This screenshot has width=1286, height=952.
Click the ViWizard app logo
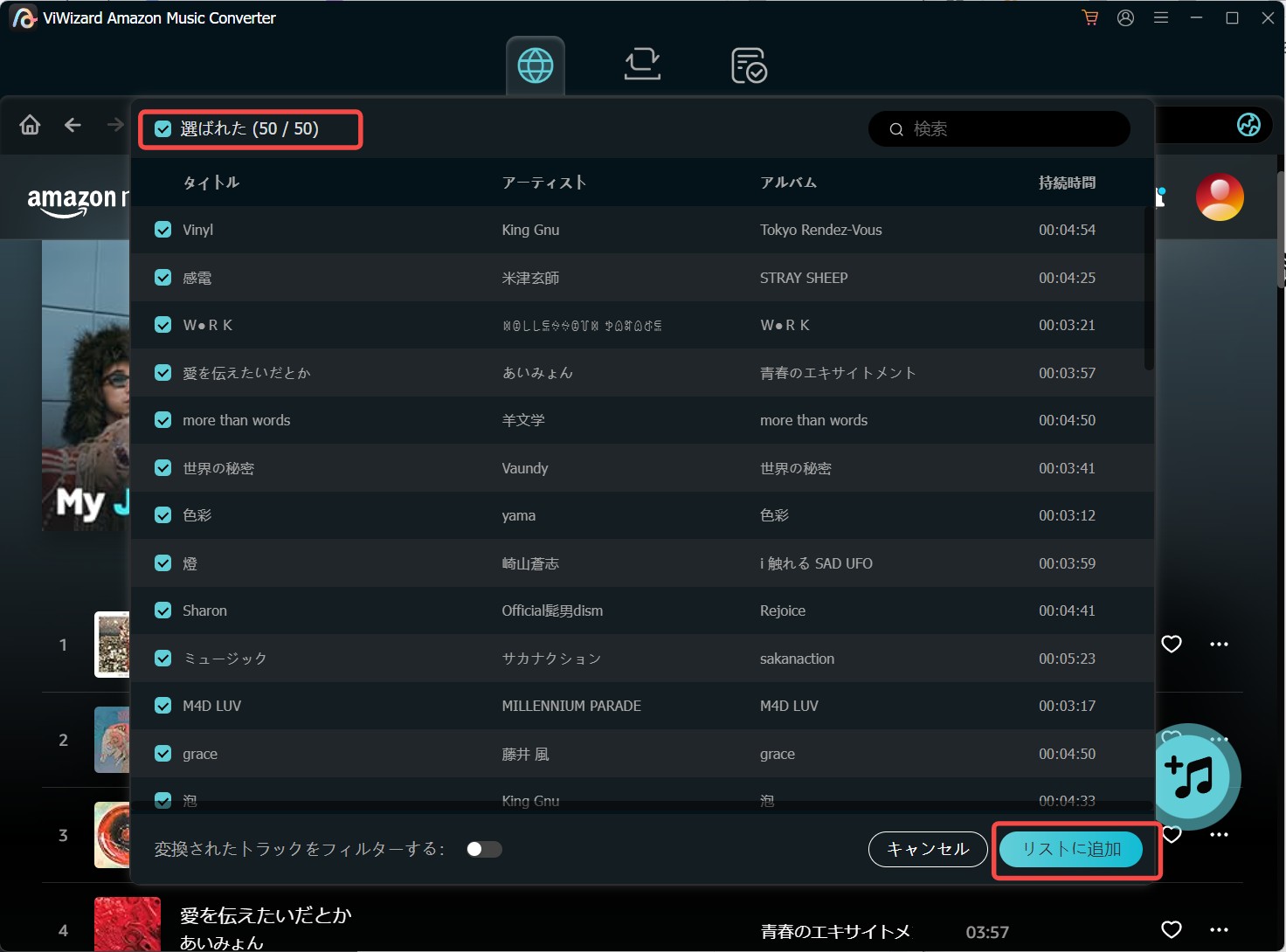[24, 17]
